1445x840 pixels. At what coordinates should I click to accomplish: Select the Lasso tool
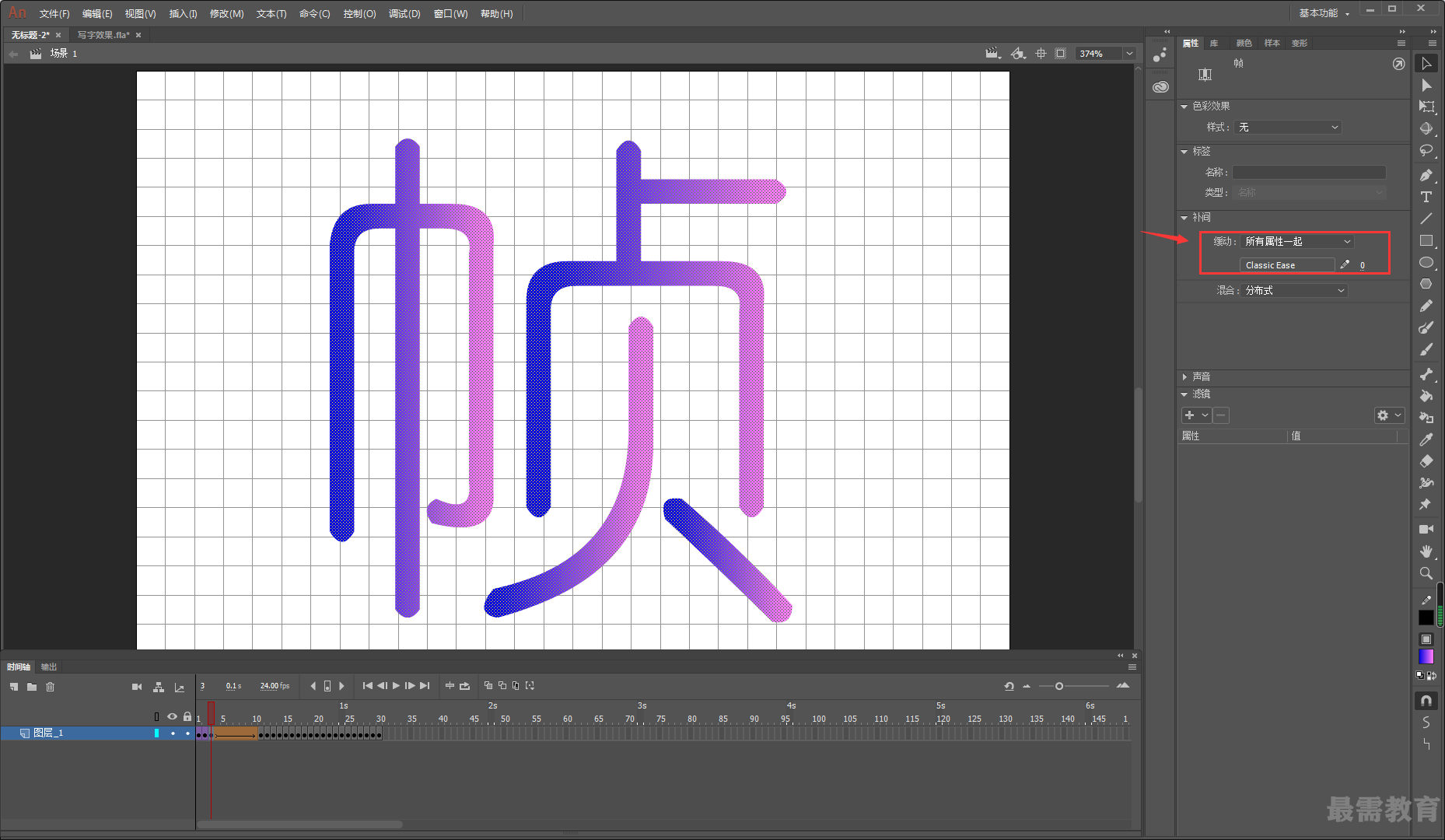click(1426, 150)
